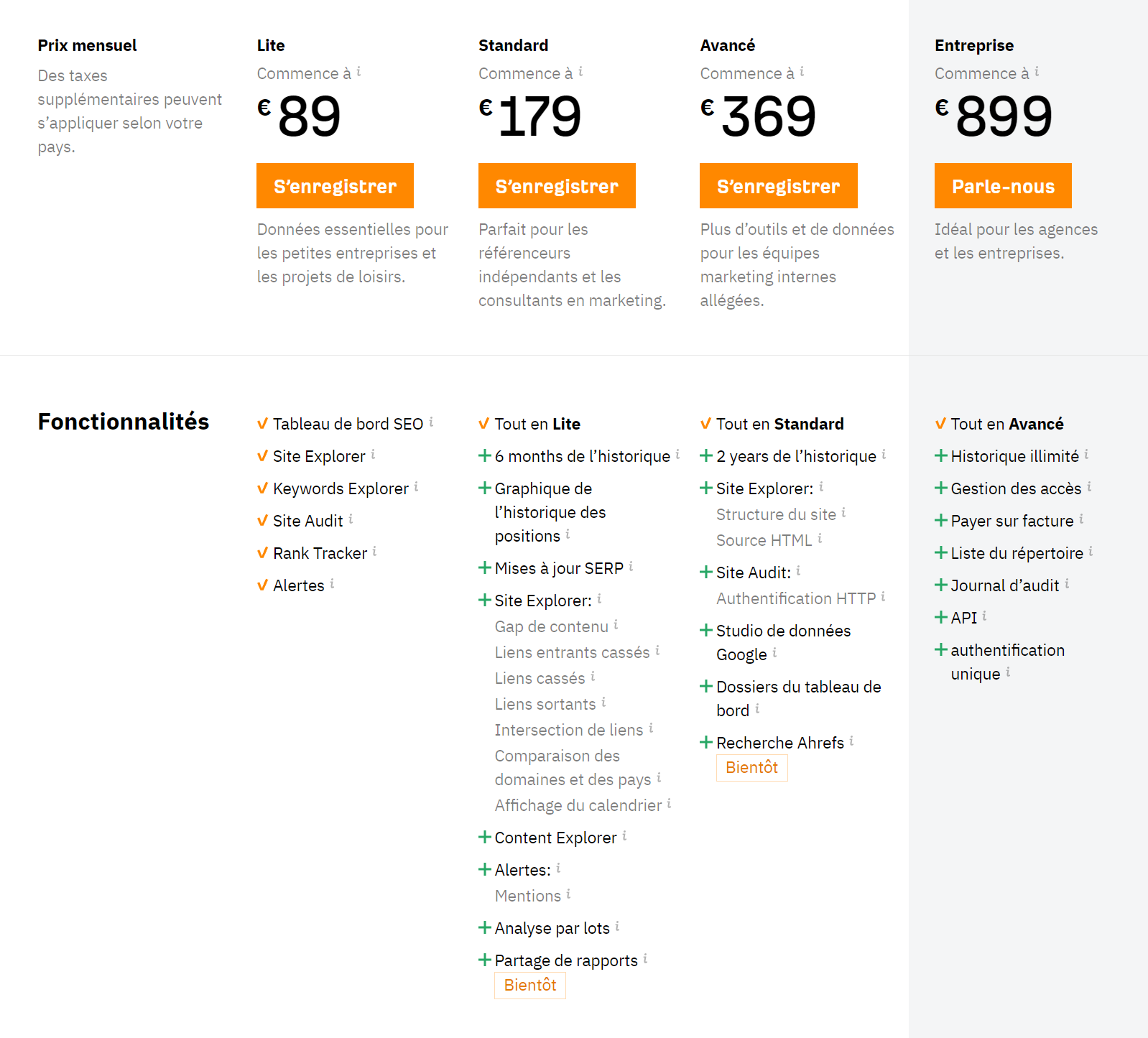
Task: Click info icon beside Studio de données Google
Action: tap(774, 652)
